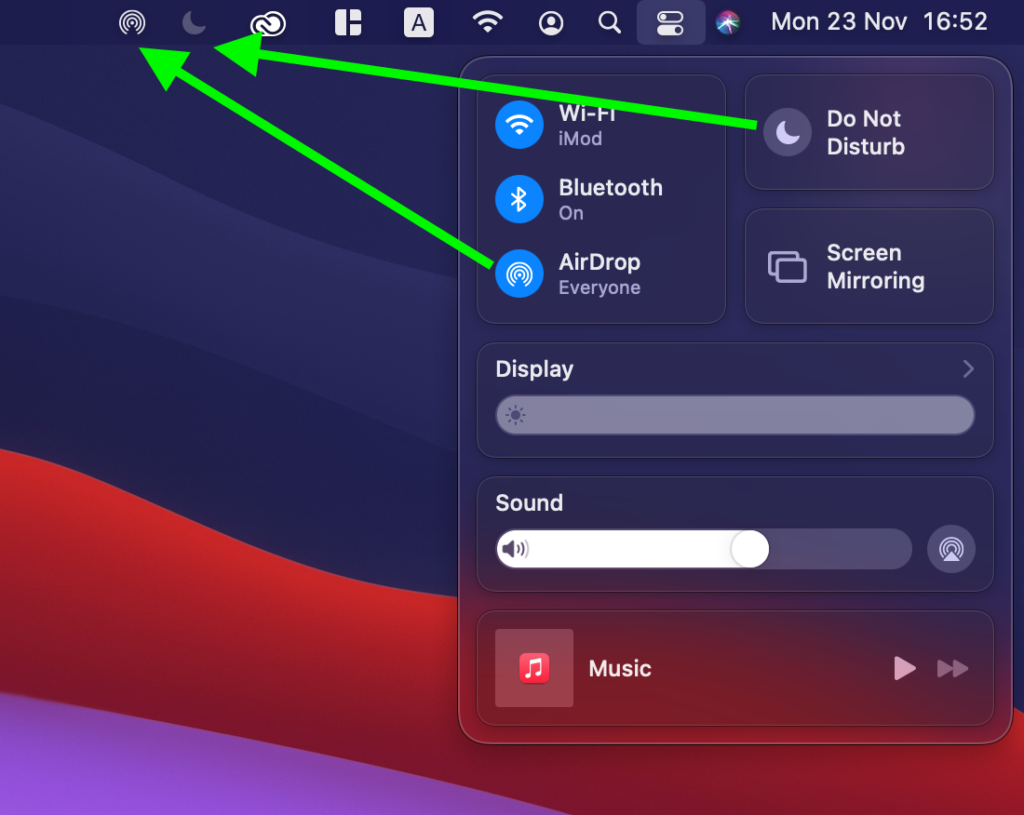Toggle Wi-Fi off for iMod network
This screenshot has height=815, width=1024.
519,125
